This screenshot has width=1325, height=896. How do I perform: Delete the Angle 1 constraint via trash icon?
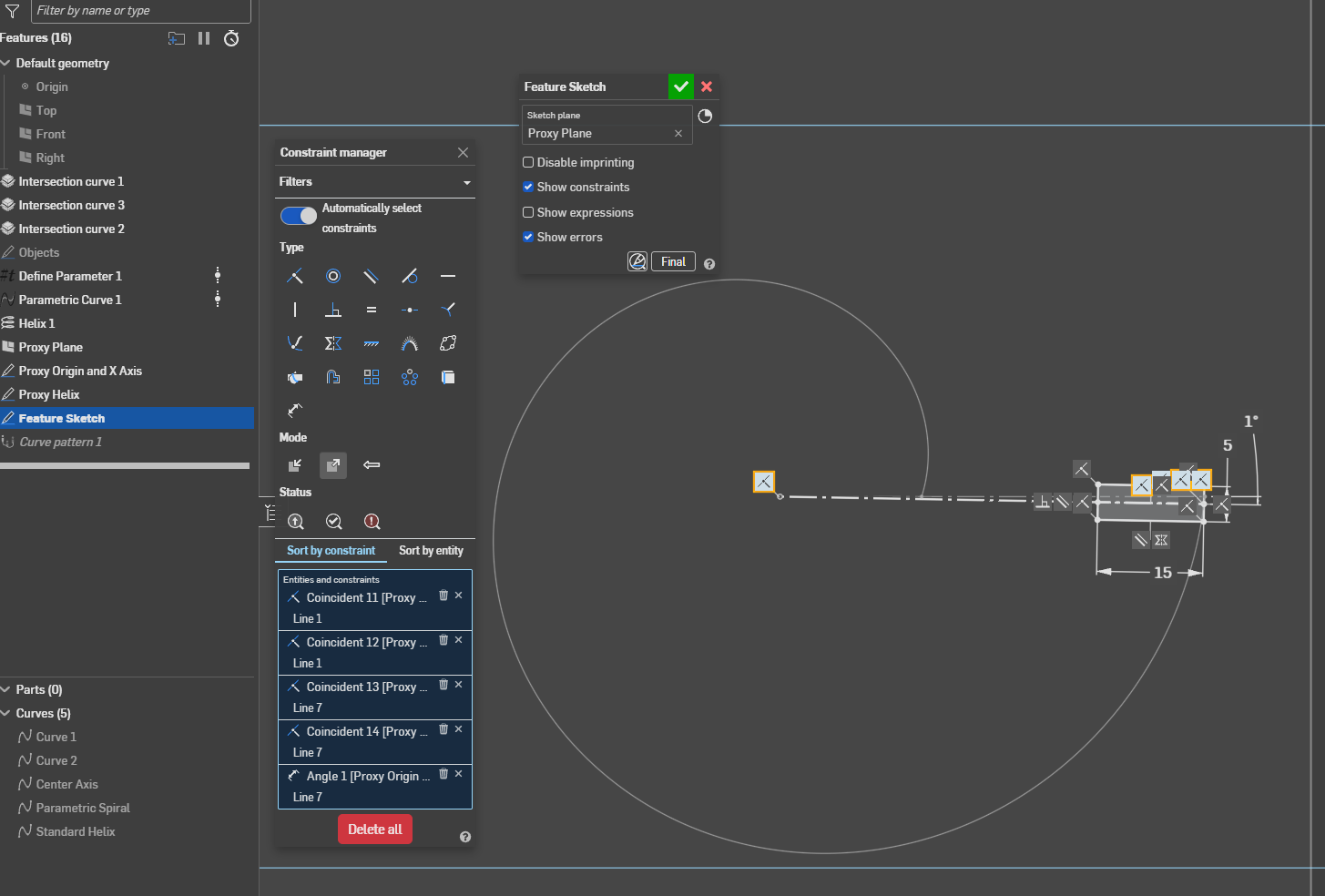[x=443, y=774]
